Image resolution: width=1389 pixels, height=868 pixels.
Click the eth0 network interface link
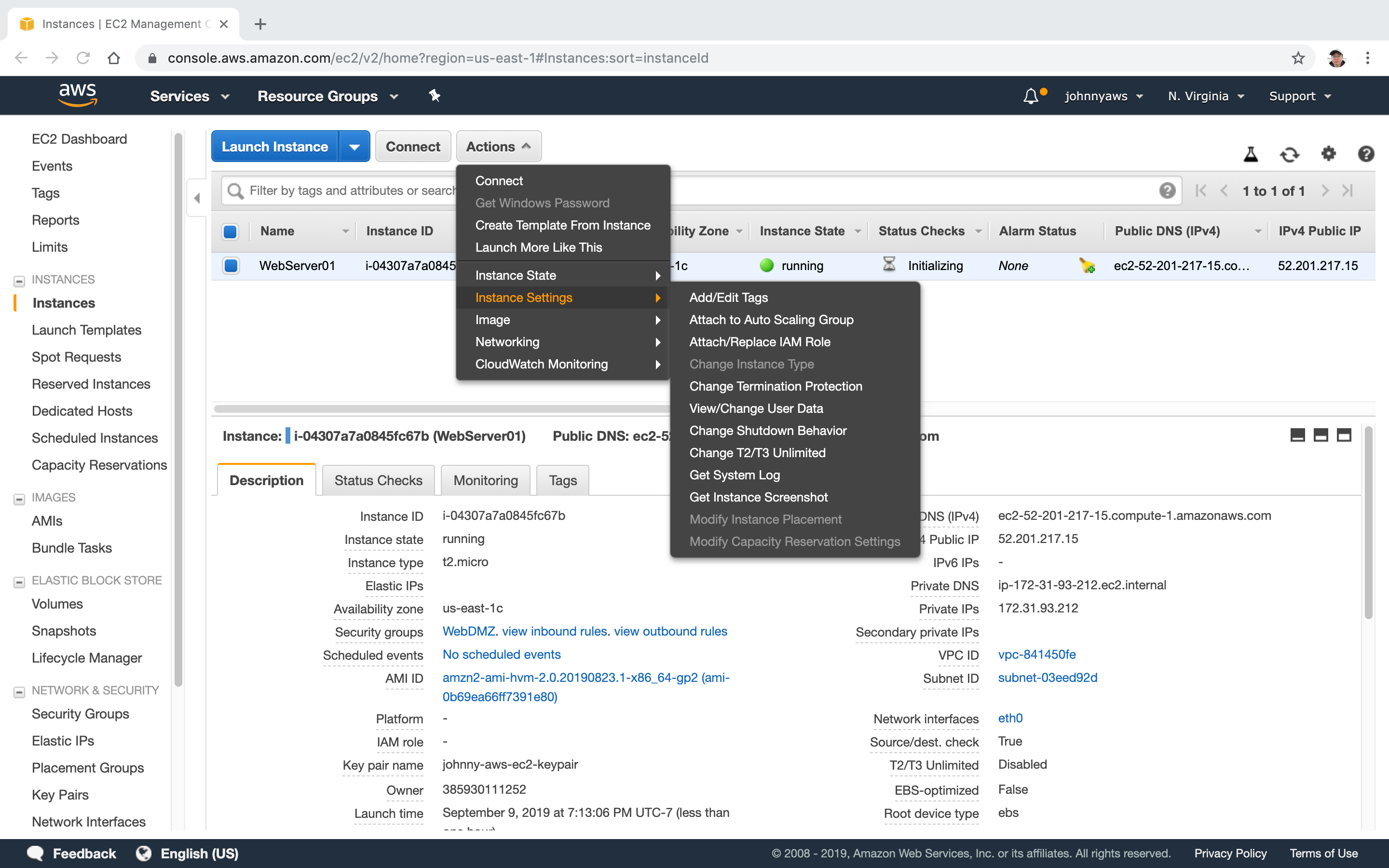[1010, 718]
